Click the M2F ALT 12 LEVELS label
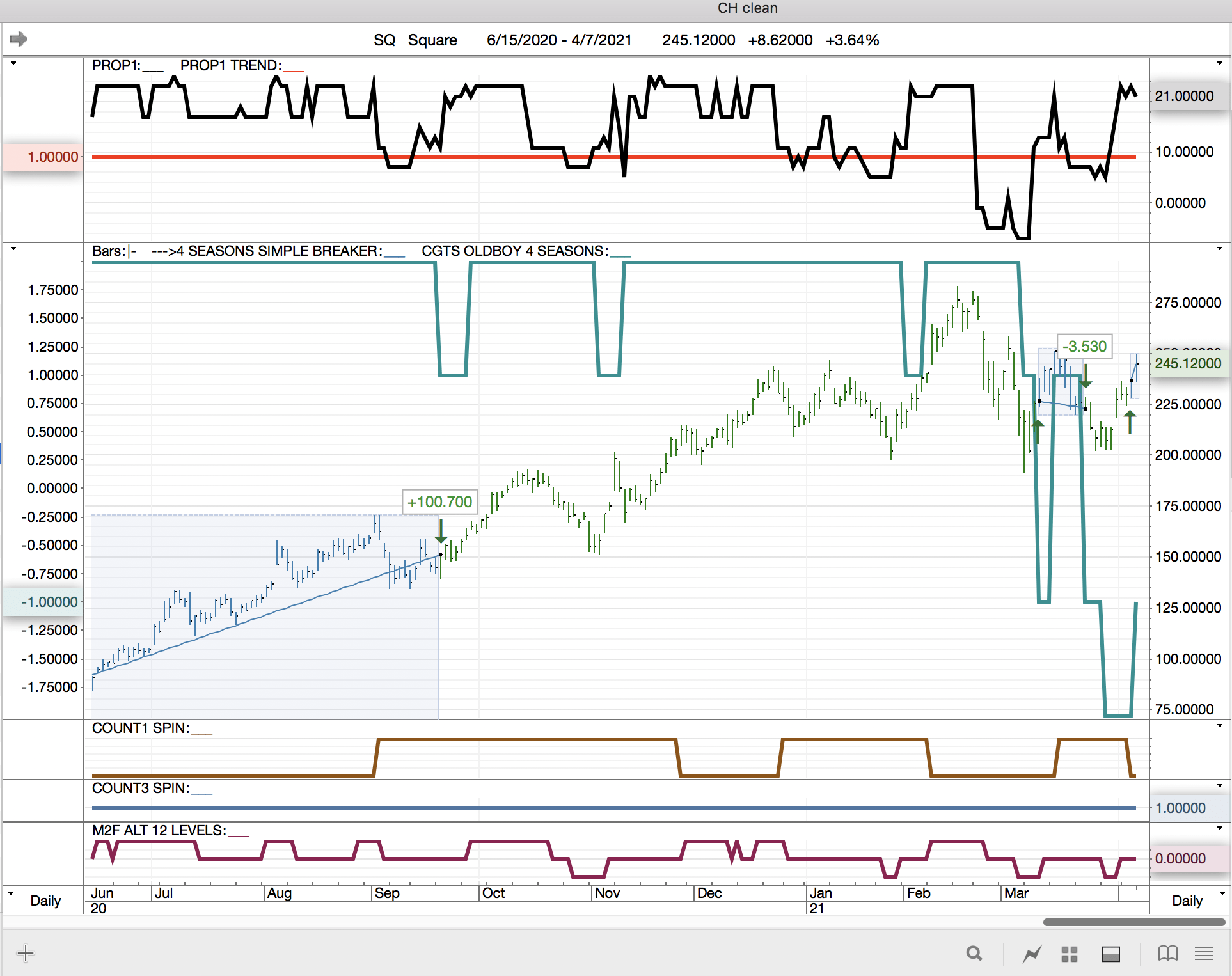Image resolution: width=1232 pixels, height=976 pixels. [x=159, y=830]
